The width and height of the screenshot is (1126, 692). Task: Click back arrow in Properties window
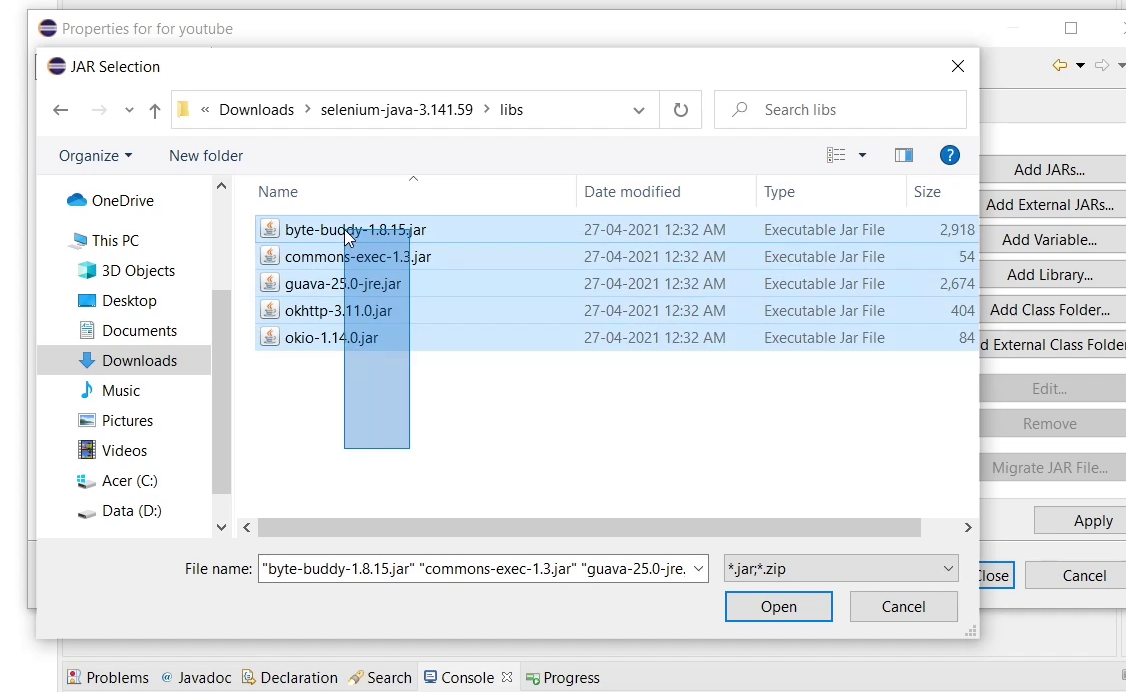(x=1059, y=65)
